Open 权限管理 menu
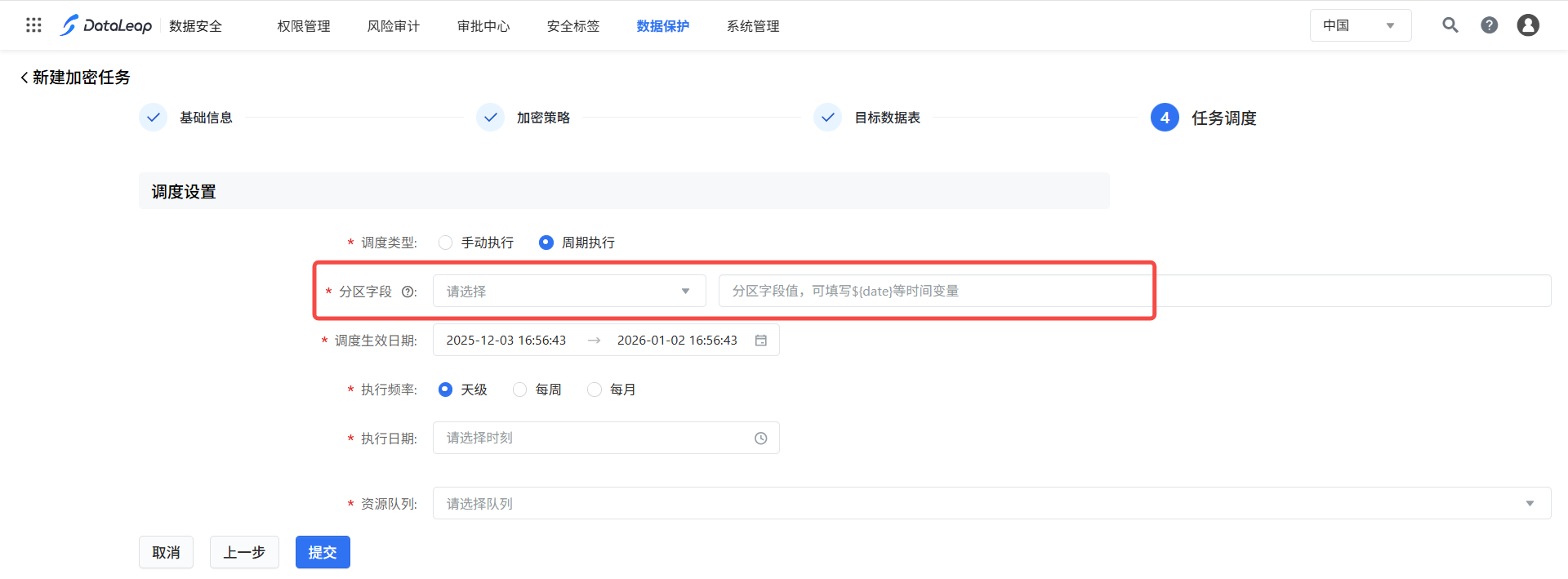Image resolution: width=1568 pixels, height=579 pixels. pos(304,26)
